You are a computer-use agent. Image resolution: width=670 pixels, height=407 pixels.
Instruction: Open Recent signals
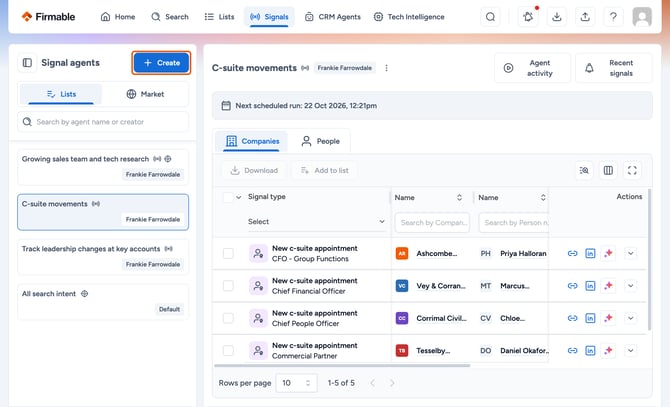614,68
